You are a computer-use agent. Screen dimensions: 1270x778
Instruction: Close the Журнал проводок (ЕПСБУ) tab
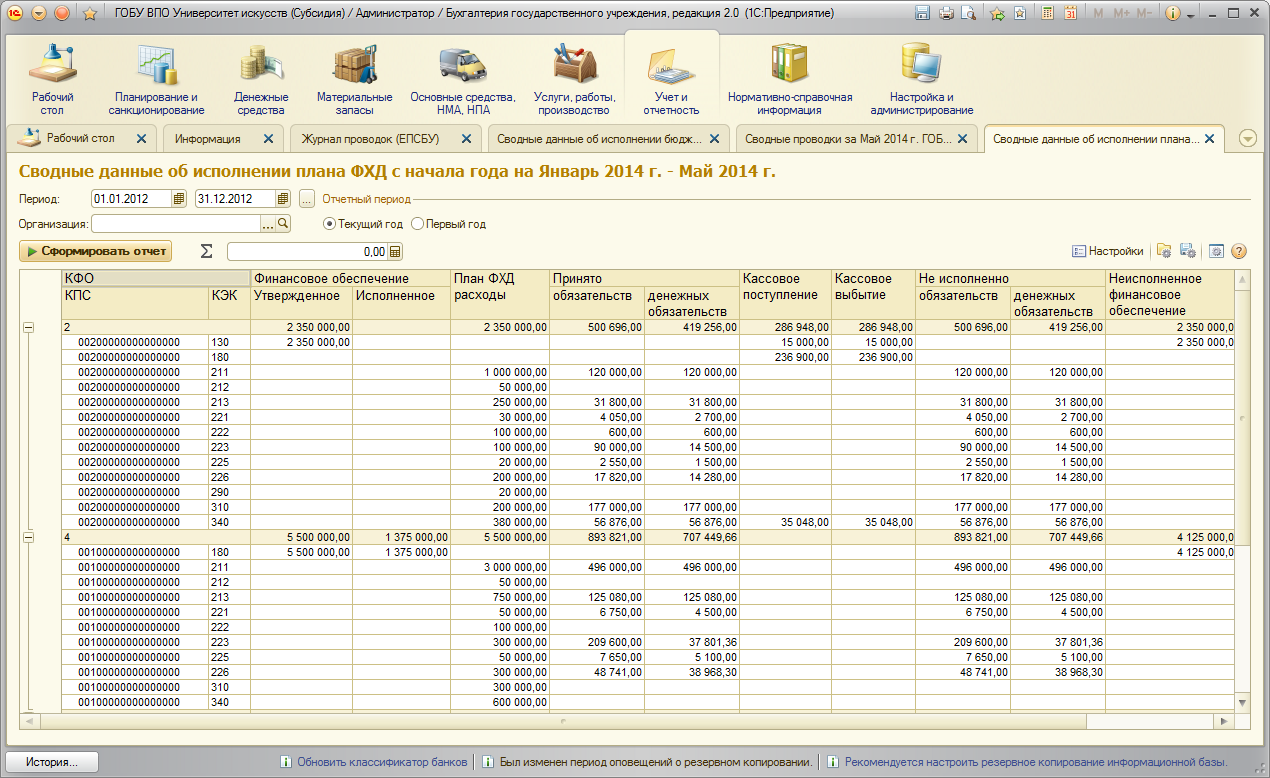pyautogui.click(x=465, y=139)
